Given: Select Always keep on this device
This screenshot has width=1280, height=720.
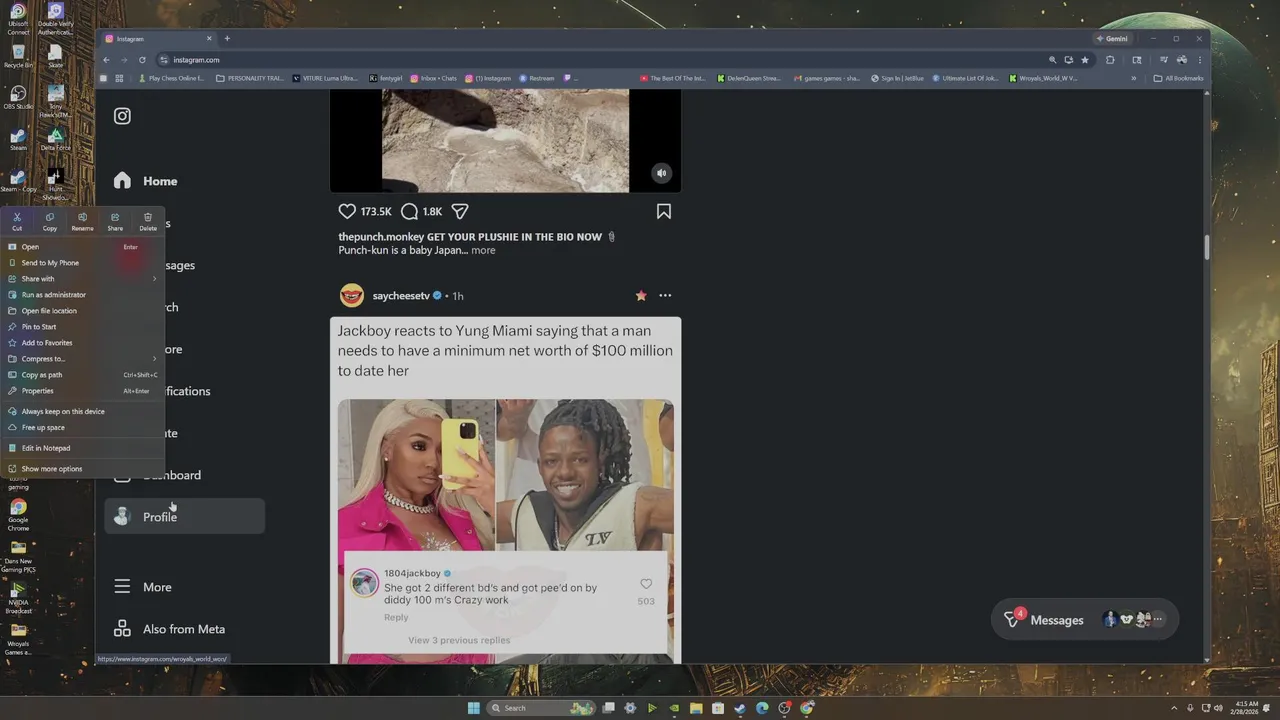Looking at the screenshot, I should [x=82, y=411].
